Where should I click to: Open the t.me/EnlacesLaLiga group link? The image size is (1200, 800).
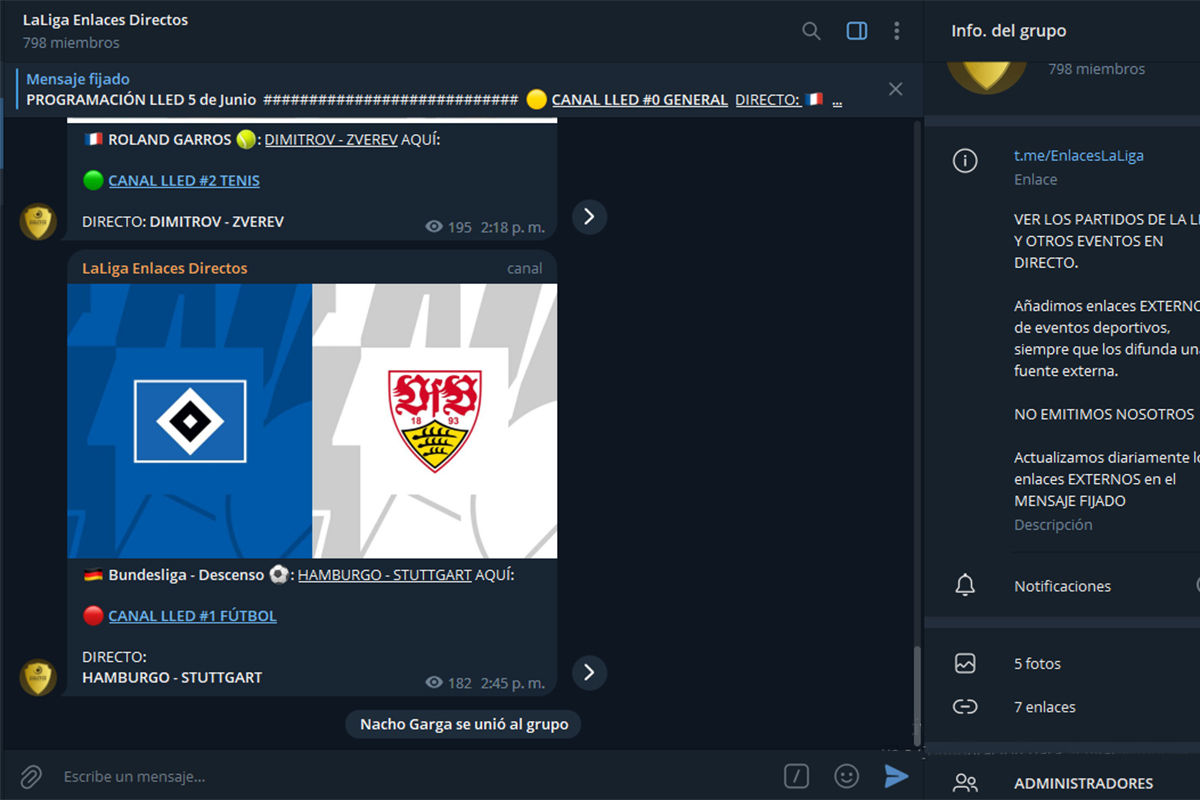point(1079,155)
